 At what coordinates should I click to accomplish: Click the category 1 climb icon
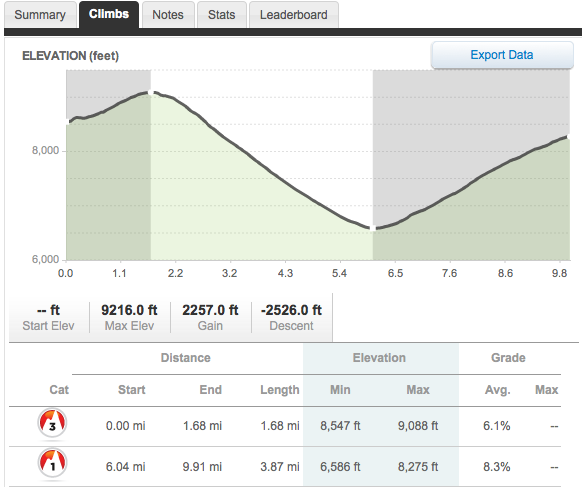tap(52, 463)
